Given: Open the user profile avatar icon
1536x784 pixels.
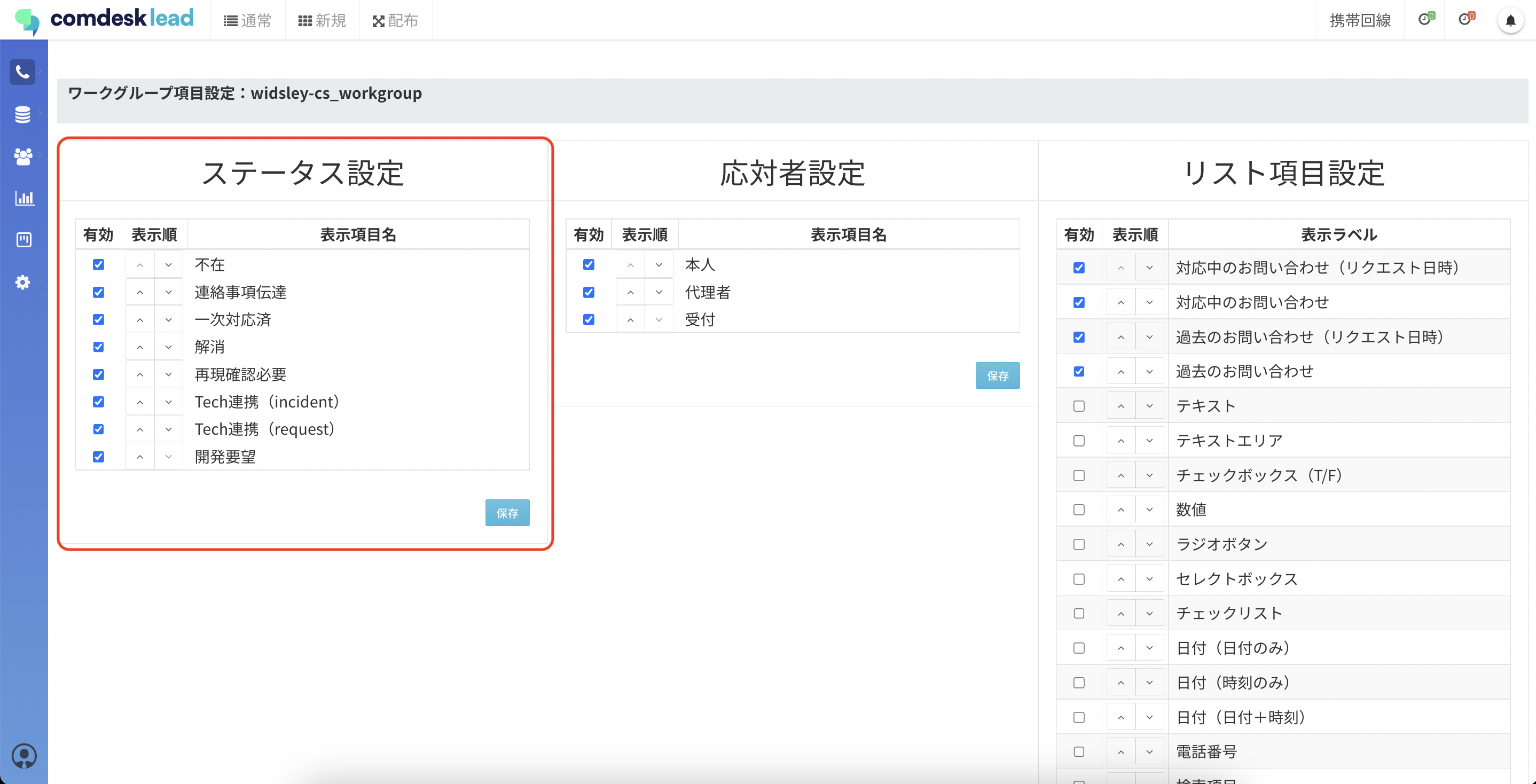Looking at the screenshot, I should coord(24,755).
